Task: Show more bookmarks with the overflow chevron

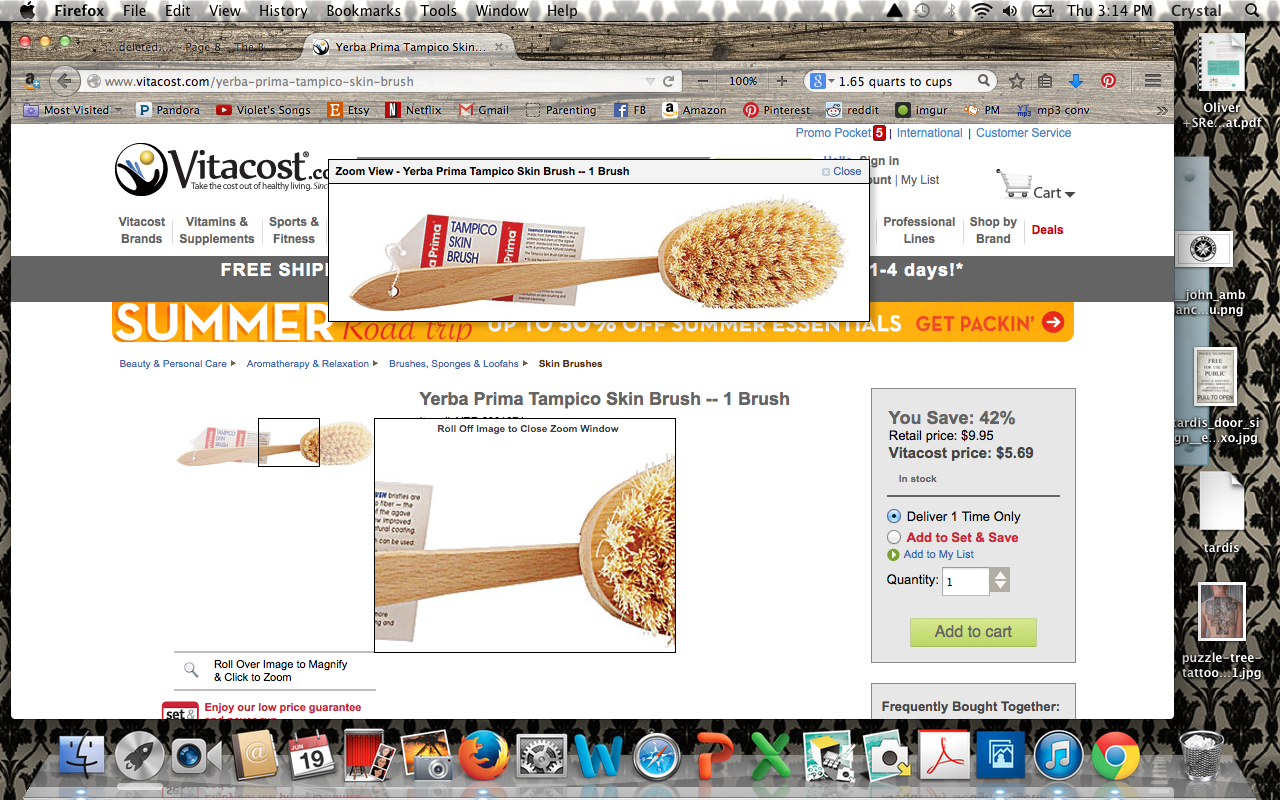Action: coord(1162,110)
